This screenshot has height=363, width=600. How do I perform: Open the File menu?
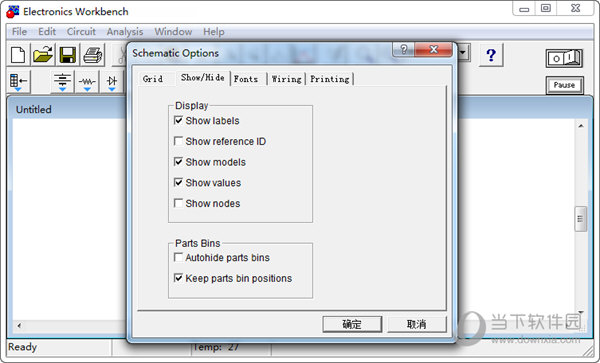[20, 32]
